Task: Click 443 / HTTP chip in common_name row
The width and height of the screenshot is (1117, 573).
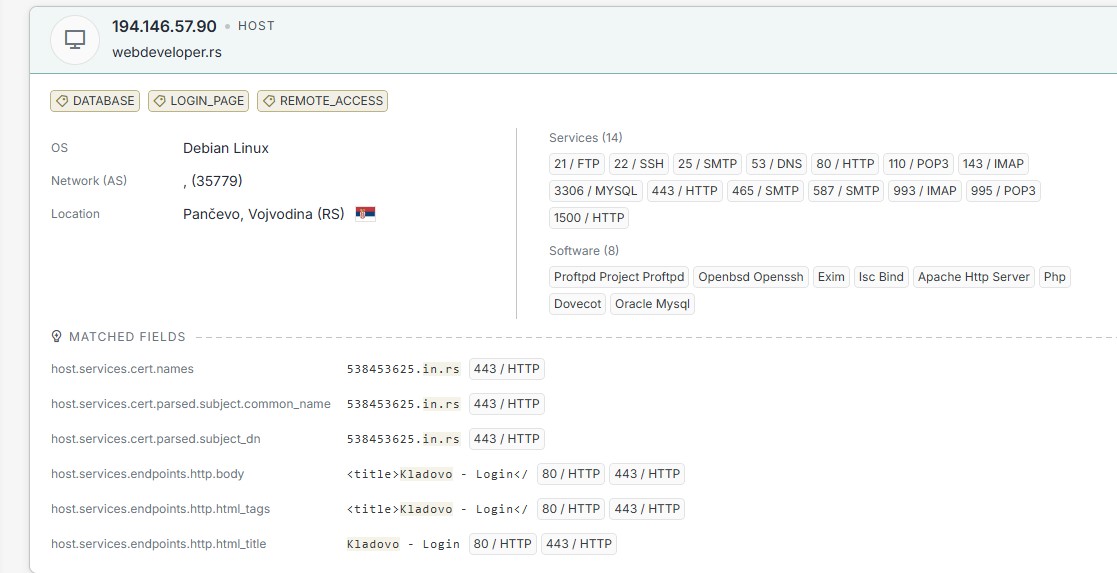Action: click(506, 404)
